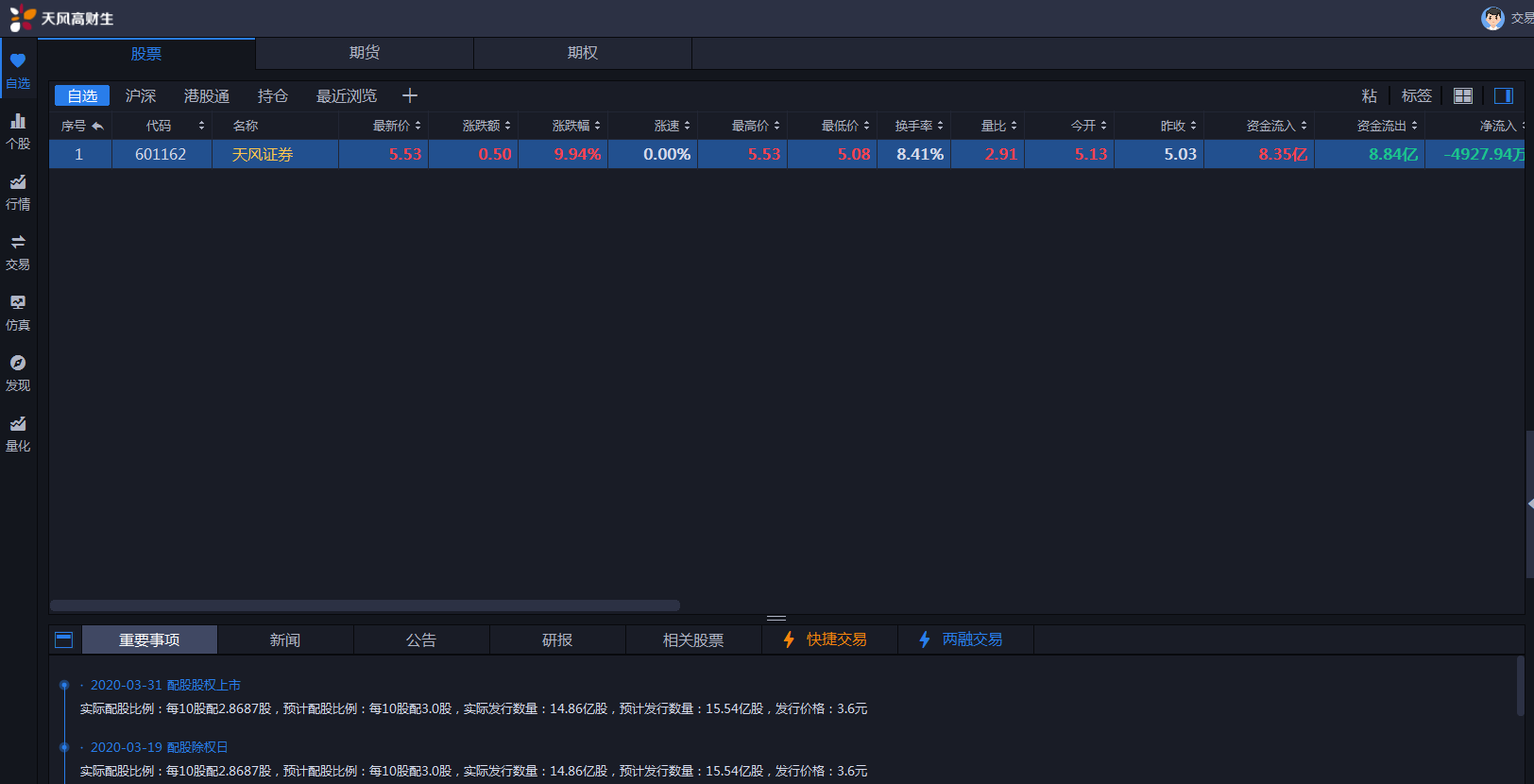The width and height of the screenshot is (1534, 784).
Task: Open the 自选 sidebar heart icon
Action: pos(18,60)
